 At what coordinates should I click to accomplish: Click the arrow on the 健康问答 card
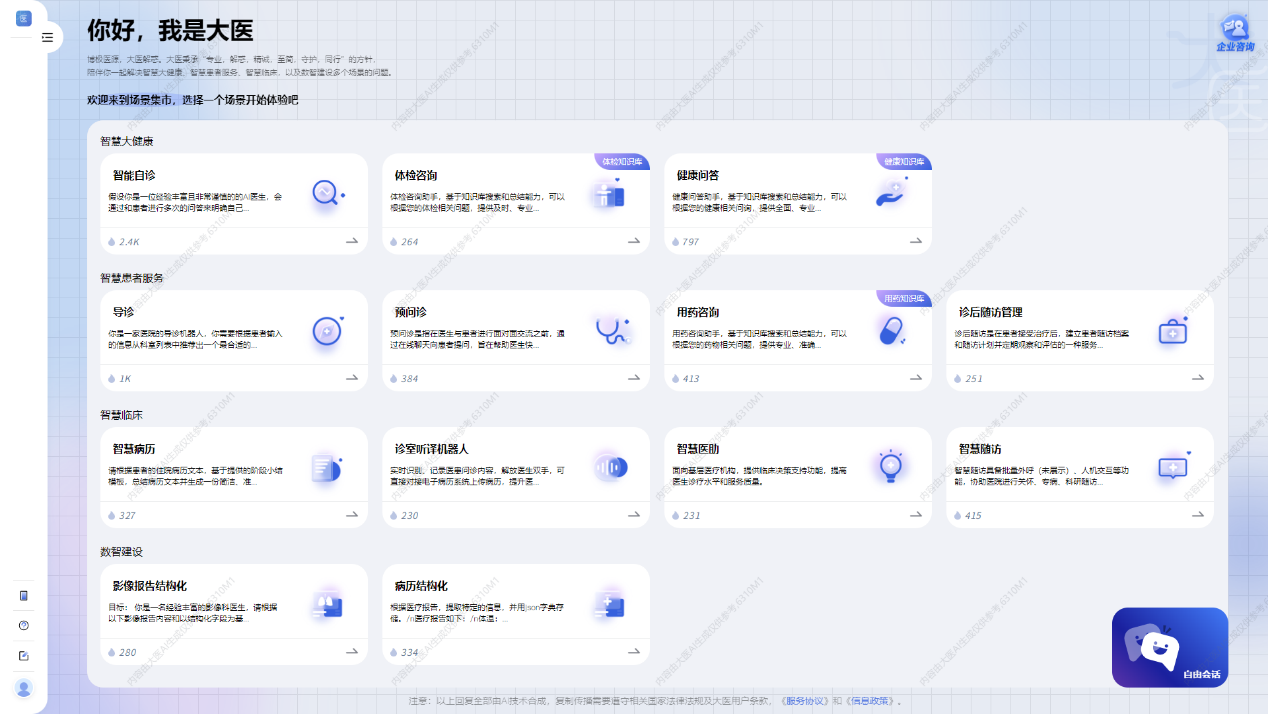click(x=916, y=241)
